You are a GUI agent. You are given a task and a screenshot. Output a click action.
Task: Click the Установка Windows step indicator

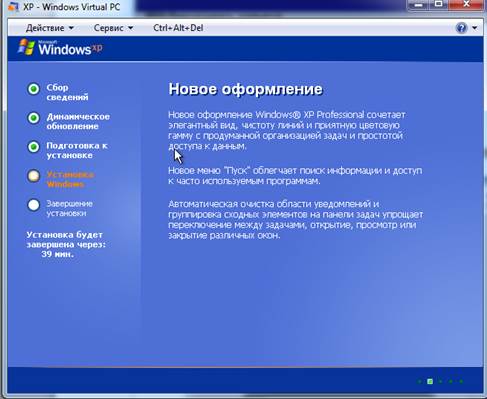tap(33, 176)
